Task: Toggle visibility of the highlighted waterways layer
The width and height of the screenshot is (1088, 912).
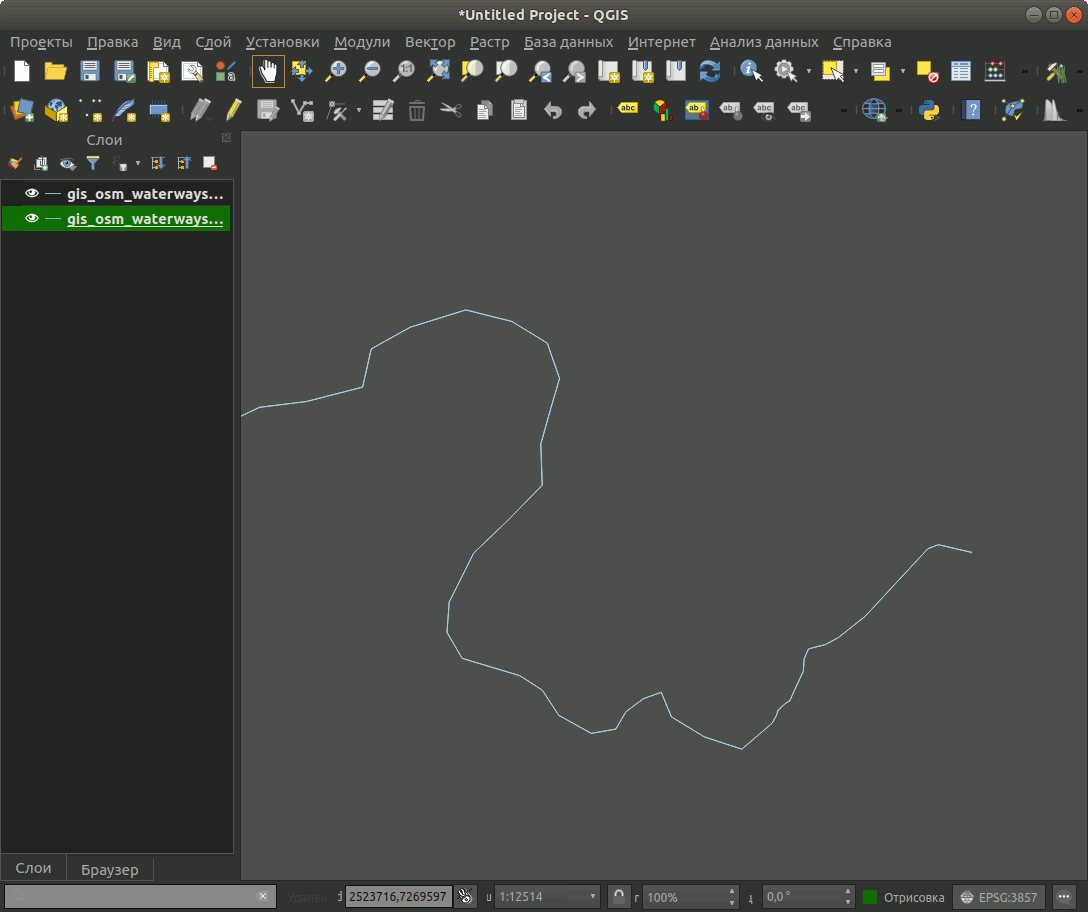Action: [x=32, y=219]
